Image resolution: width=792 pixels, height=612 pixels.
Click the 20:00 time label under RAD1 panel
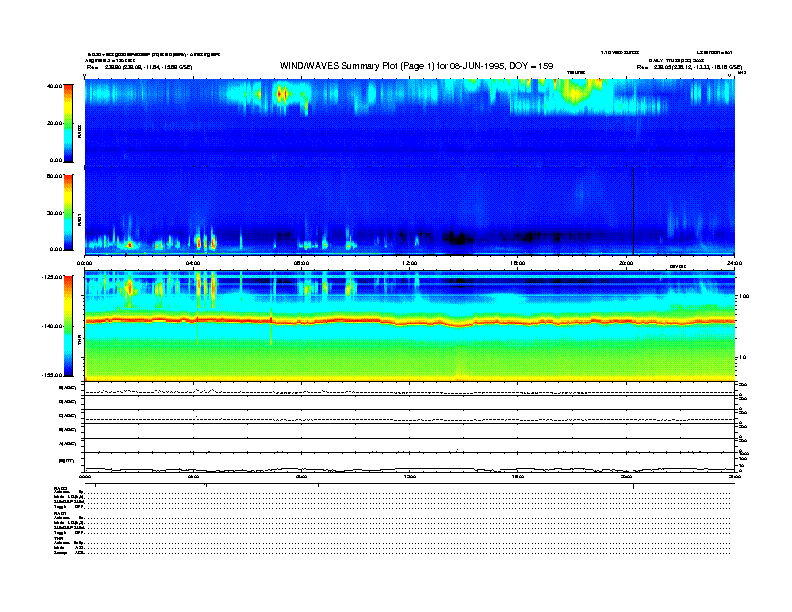(626, 263)
